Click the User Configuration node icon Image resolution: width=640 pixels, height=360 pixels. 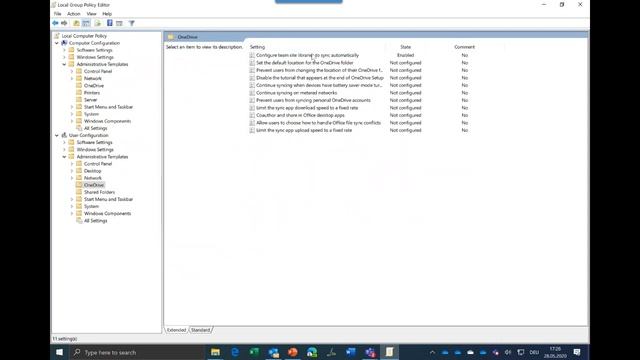(64, 135)
